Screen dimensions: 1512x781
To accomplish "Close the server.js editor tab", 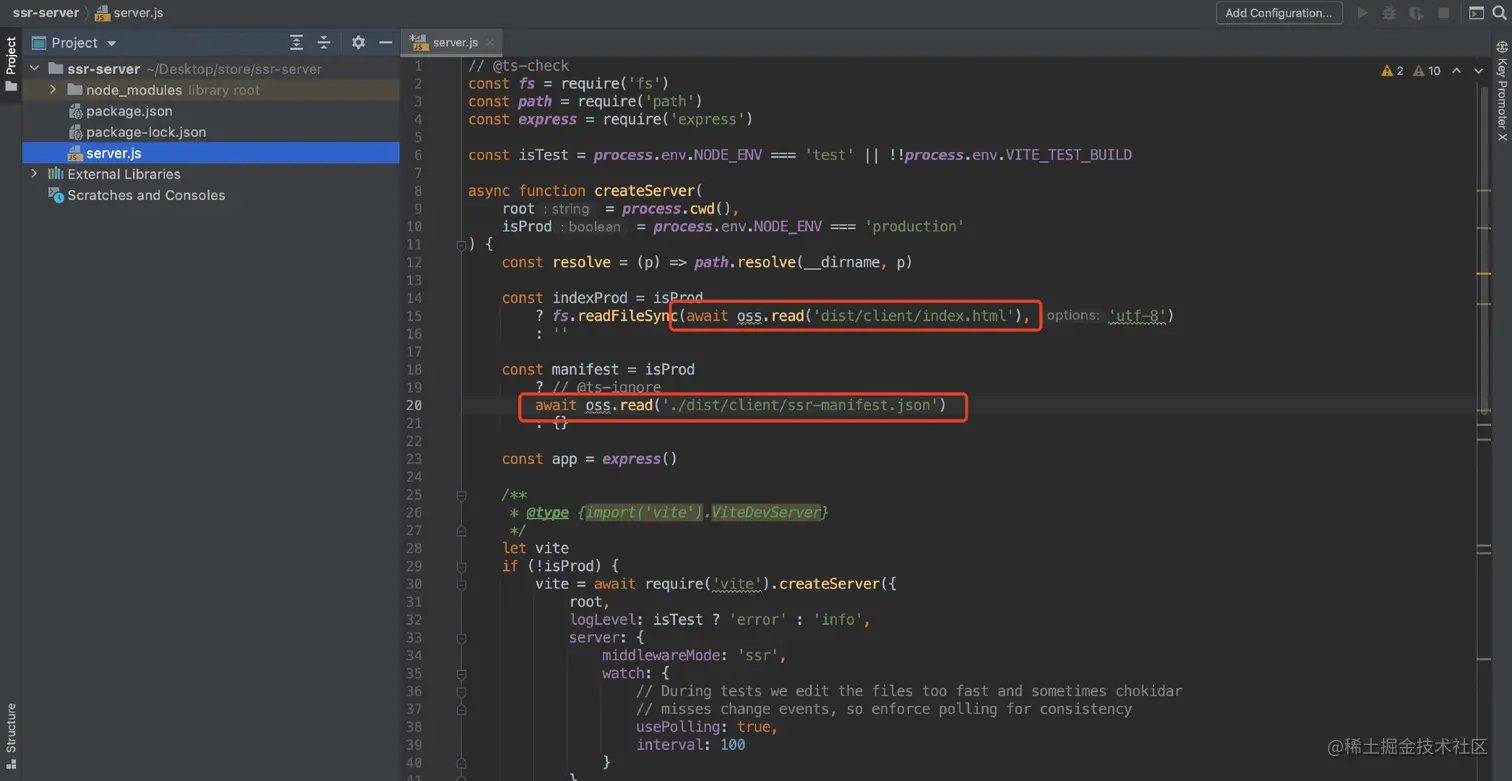I will coord(490,43).
